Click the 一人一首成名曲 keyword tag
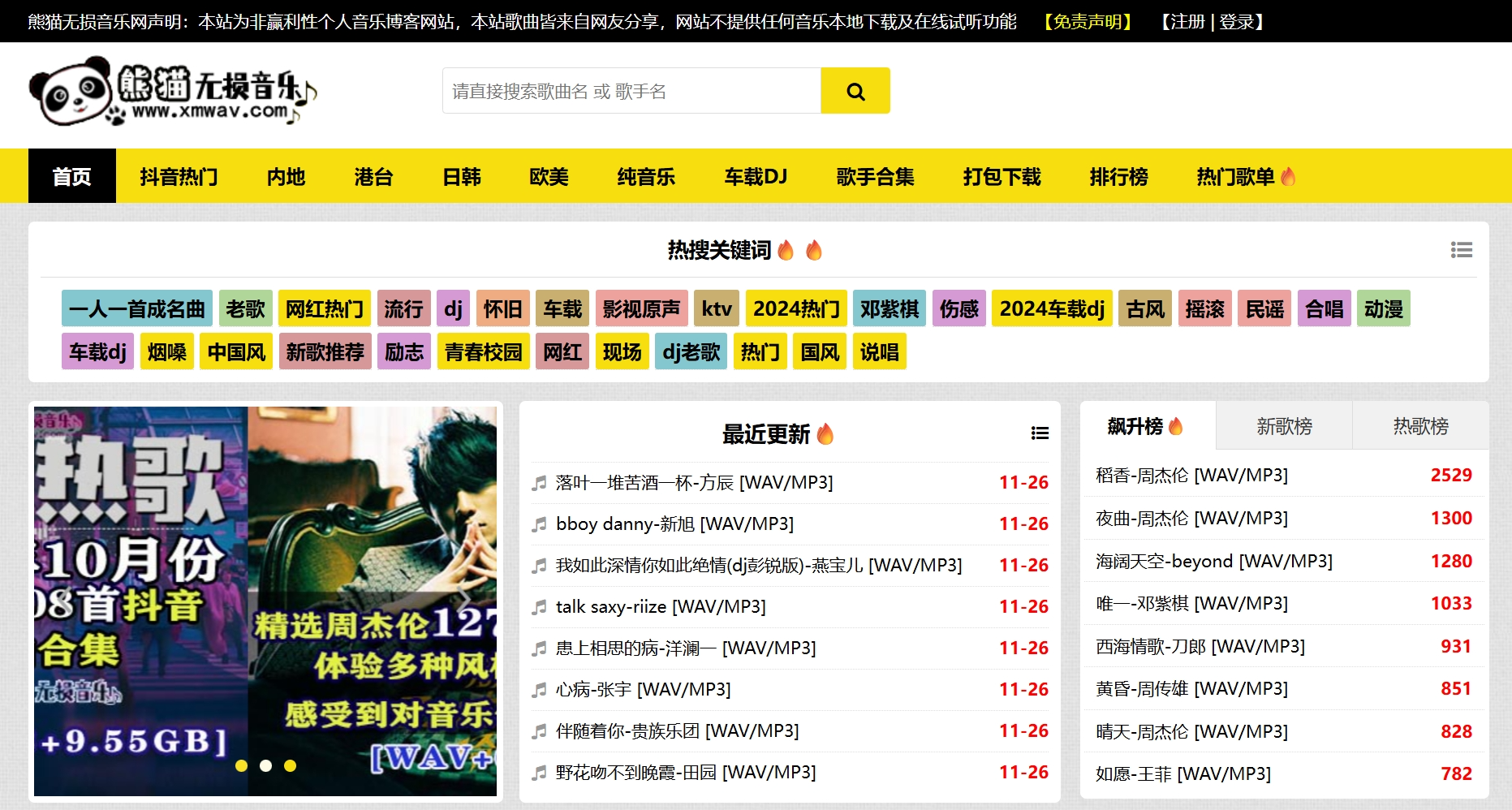This screenshot has height=810, width=1512. (136, 308)
